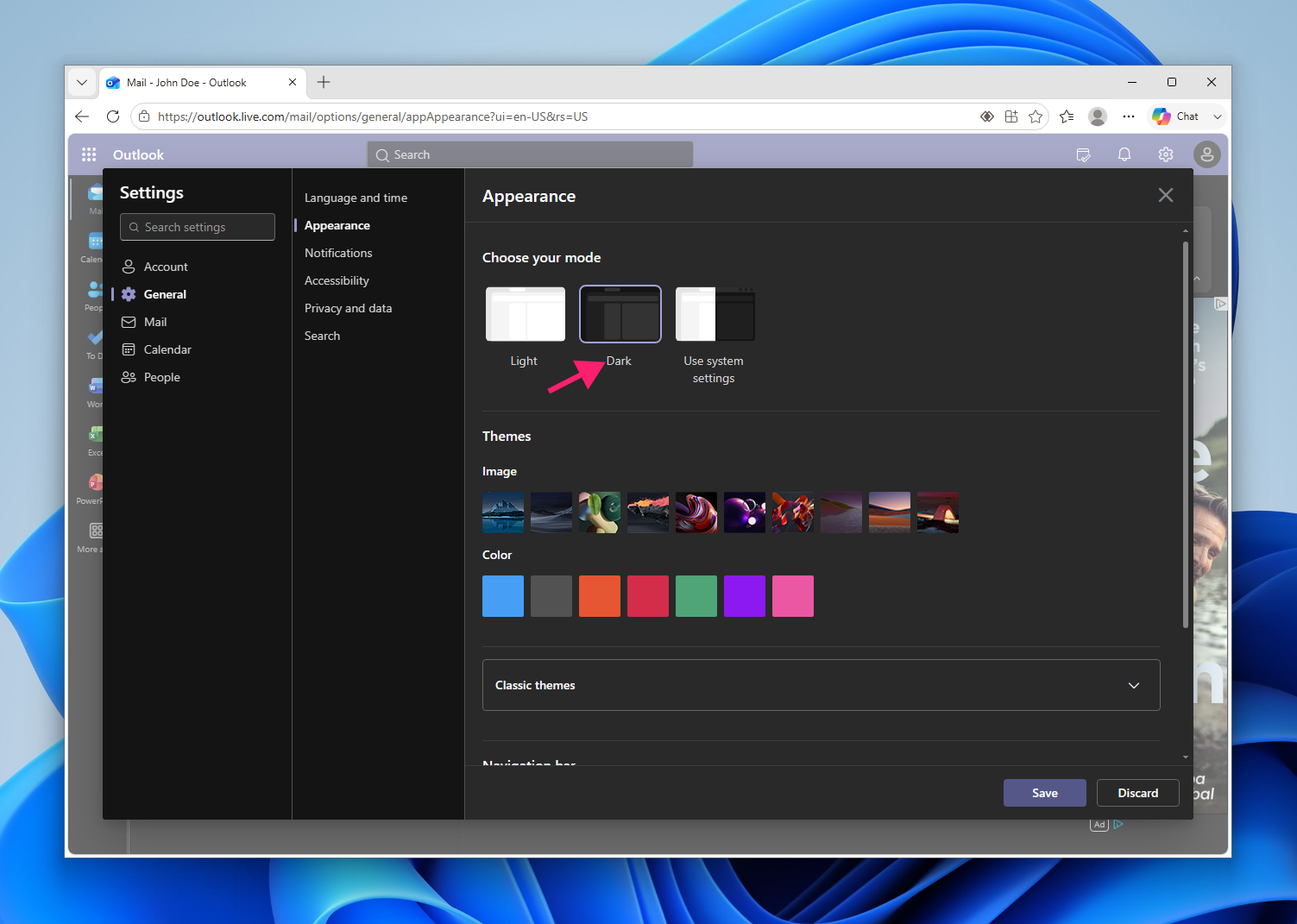1297x924 pixels.
Task: Open Notifications settings section
Action: click(x=338, y=253)
